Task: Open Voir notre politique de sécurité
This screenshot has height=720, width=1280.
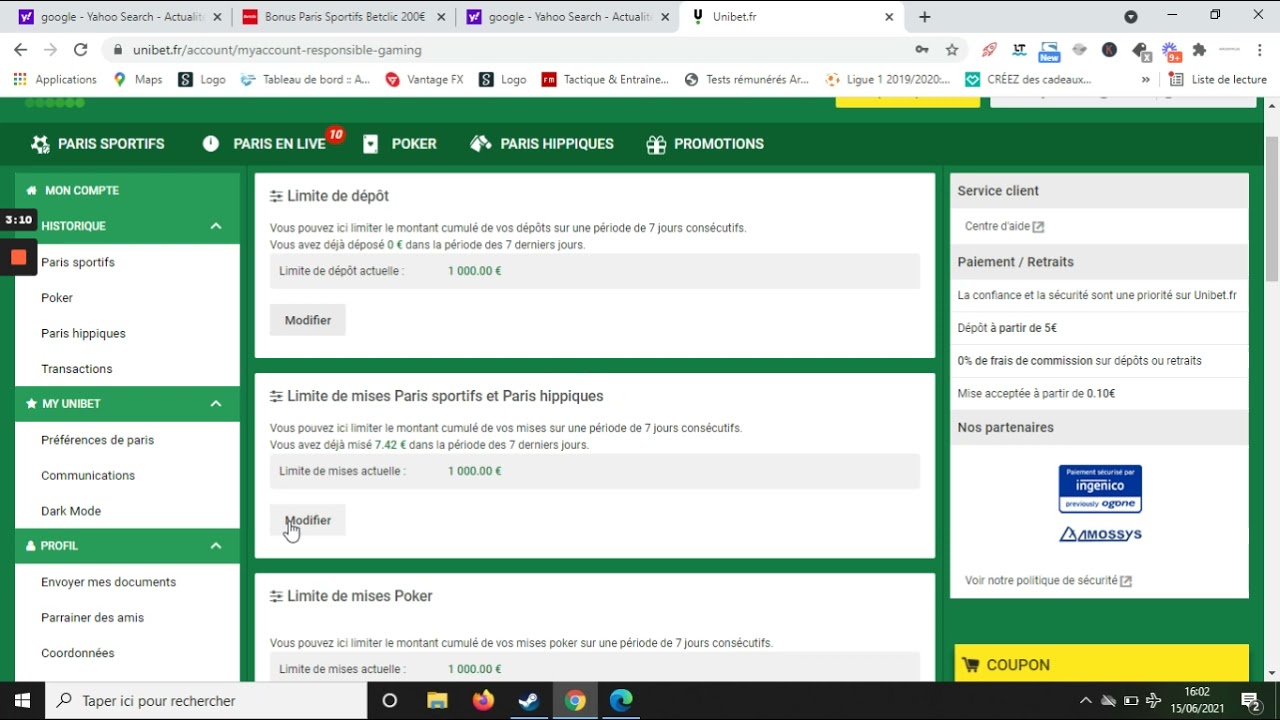Action: 1048,581
